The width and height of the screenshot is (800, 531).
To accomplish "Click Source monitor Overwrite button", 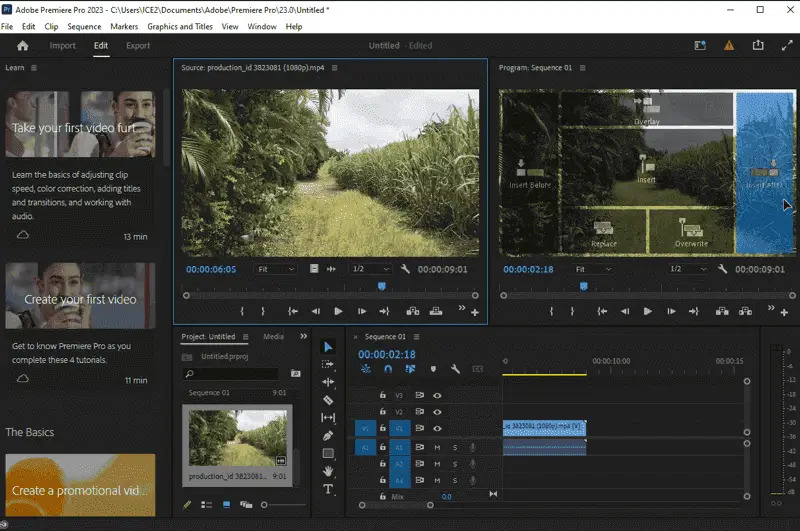I will pos(436,311).
